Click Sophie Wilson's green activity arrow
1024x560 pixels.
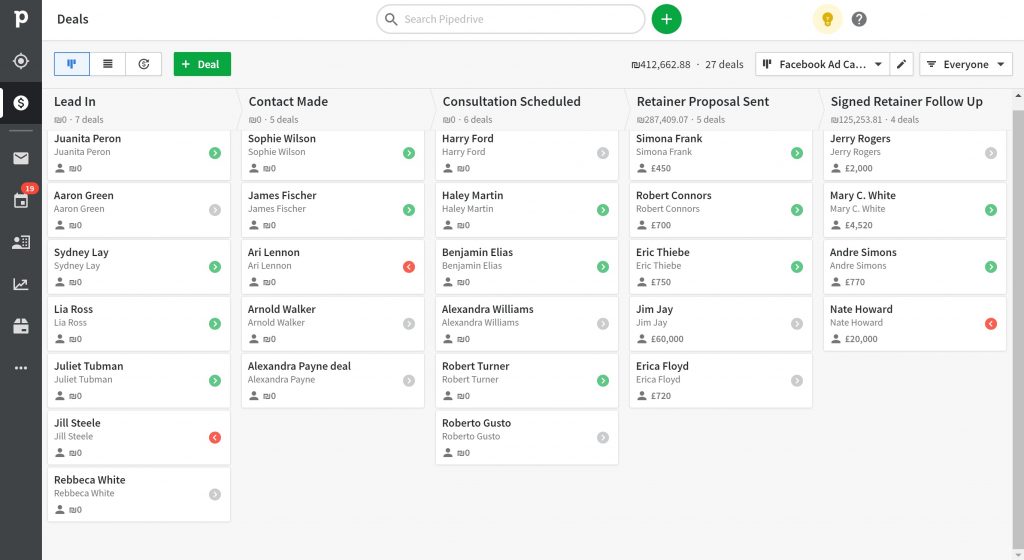coord(409,153)
